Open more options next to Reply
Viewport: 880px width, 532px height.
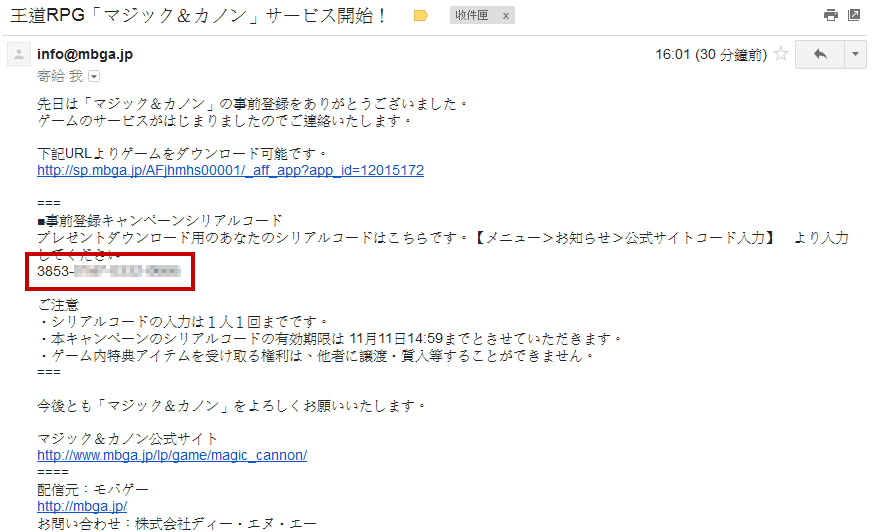(855, 54)
